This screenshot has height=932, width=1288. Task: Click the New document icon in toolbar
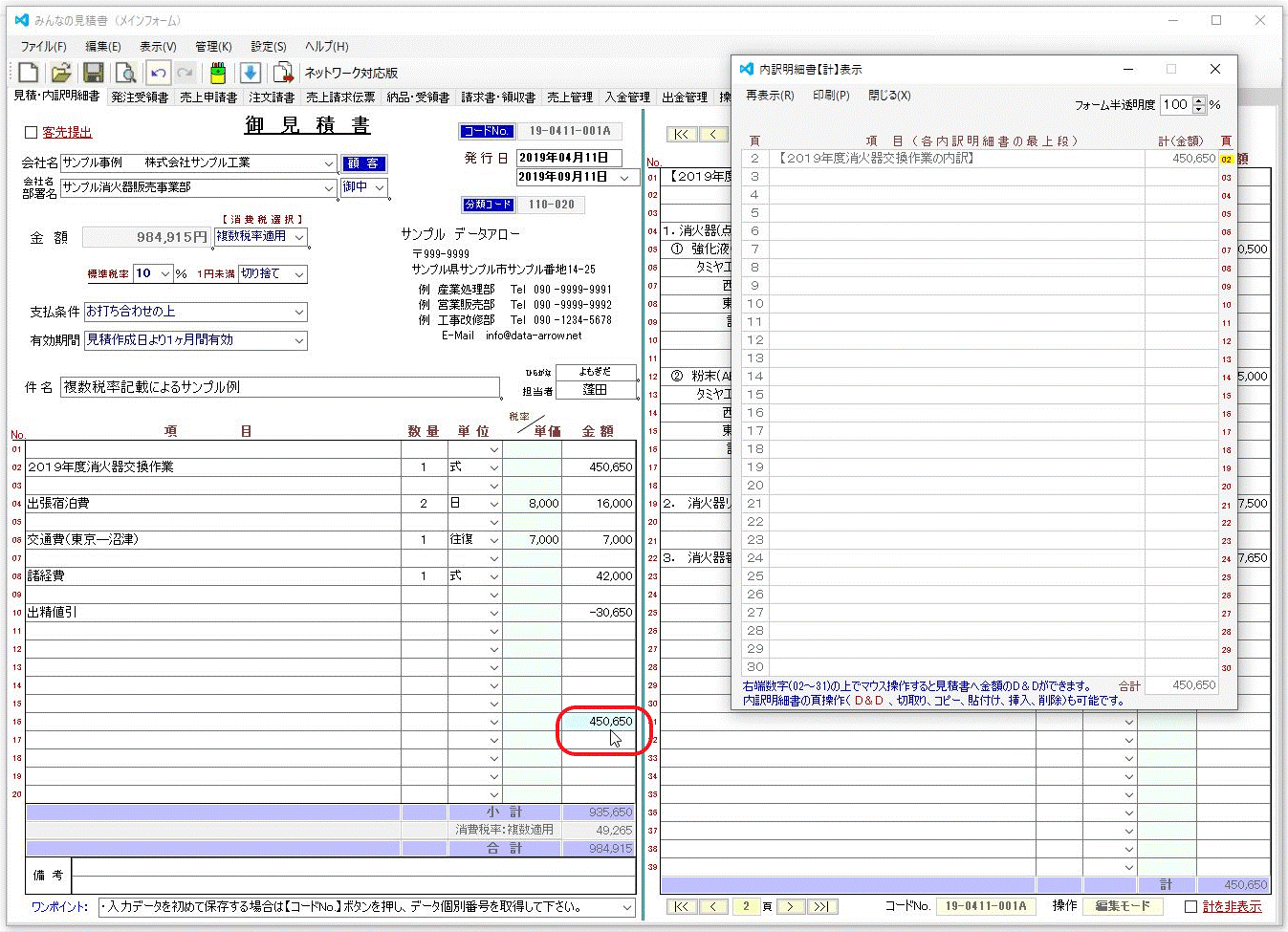pos(29,73)
